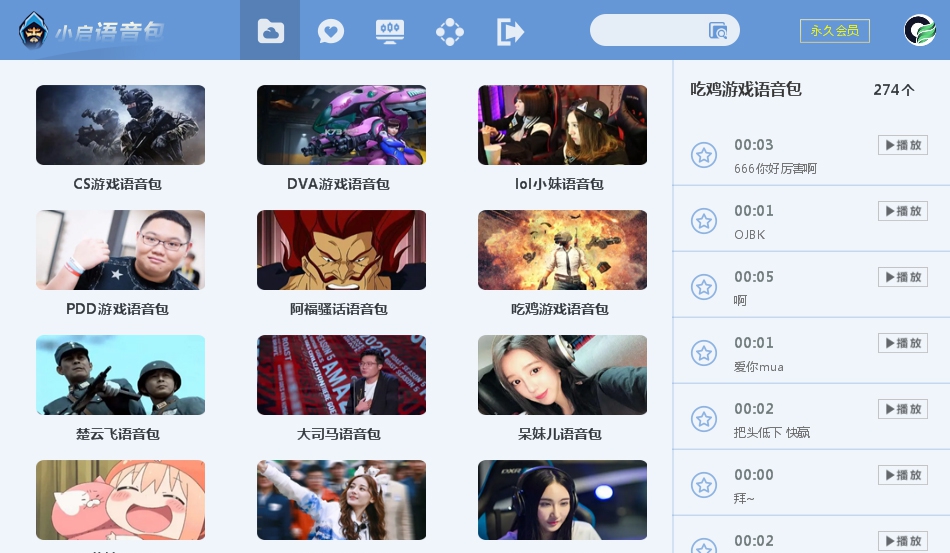Image resolution: width=950 pixels, height=553 pixels.
Task: Click the exit arrow icon in header
Action: tap(510, 31)
